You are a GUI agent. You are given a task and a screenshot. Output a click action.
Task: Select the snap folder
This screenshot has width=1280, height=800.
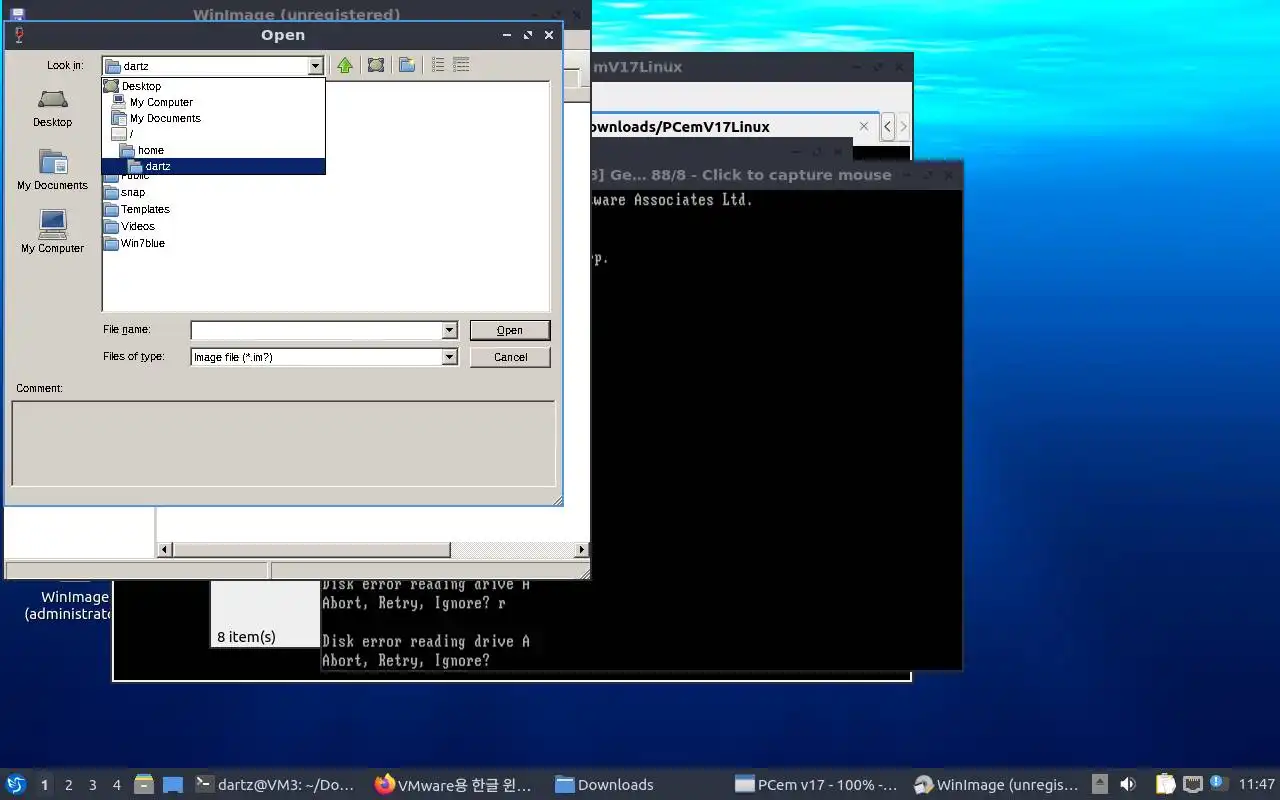point(125,192)
